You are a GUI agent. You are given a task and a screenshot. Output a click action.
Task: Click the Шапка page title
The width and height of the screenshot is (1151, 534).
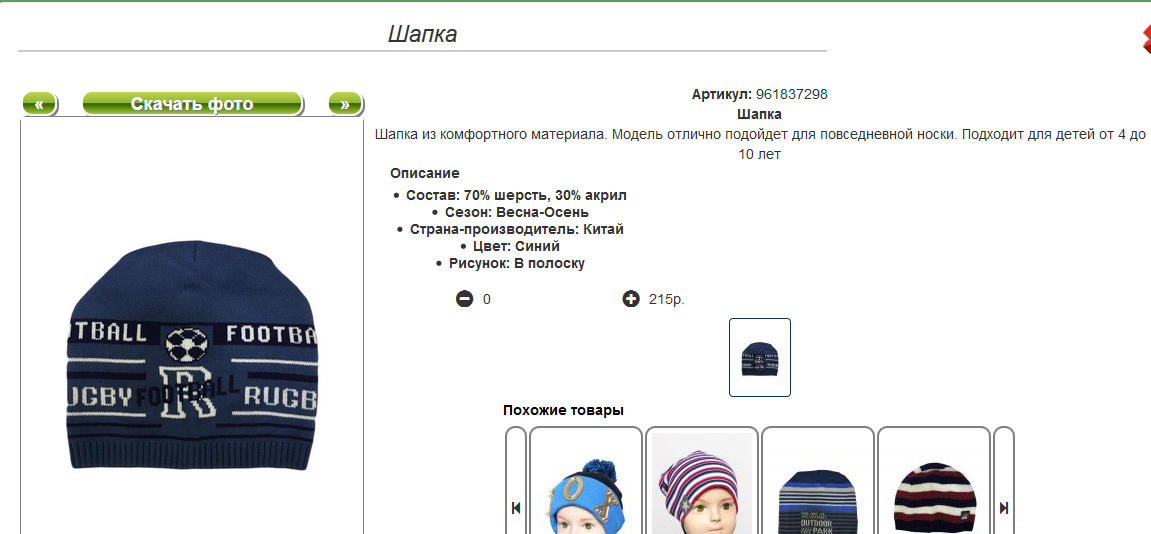(422, 34)
